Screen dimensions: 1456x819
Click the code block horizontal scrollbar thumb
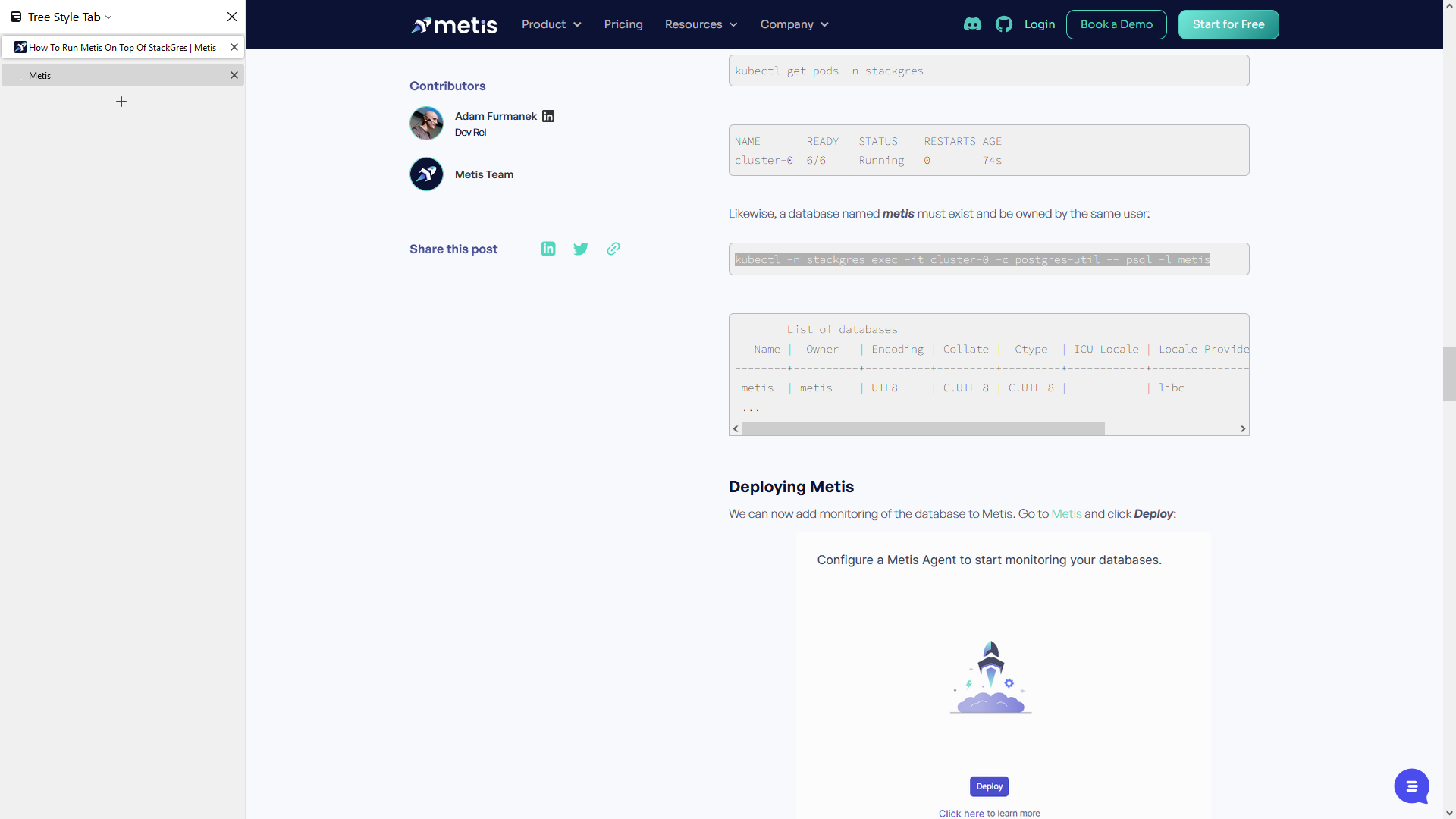pos(923,429)
